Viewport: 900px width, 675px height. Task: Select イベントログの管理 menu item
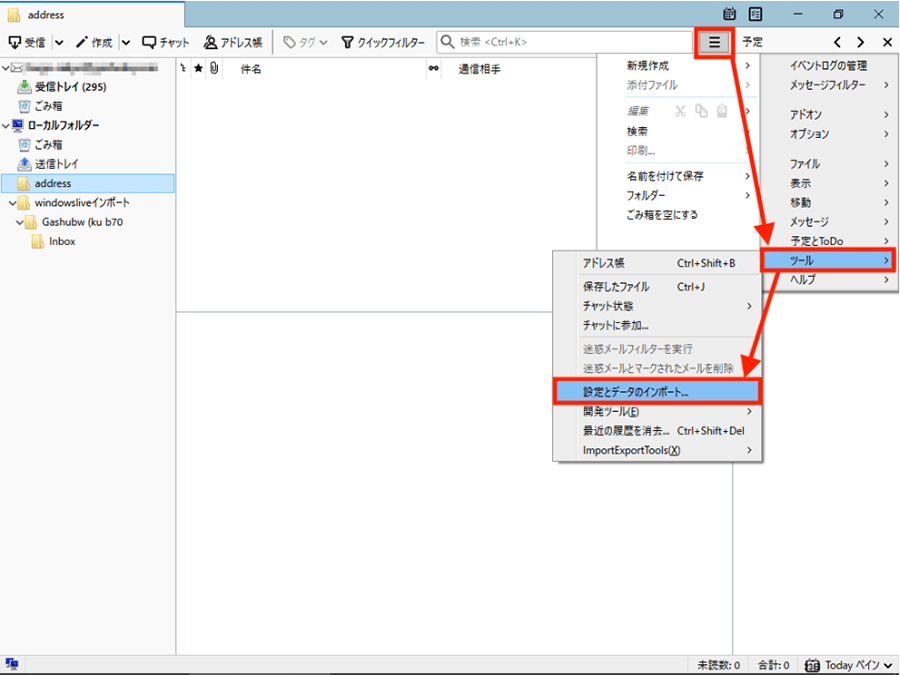pos(830,65)
